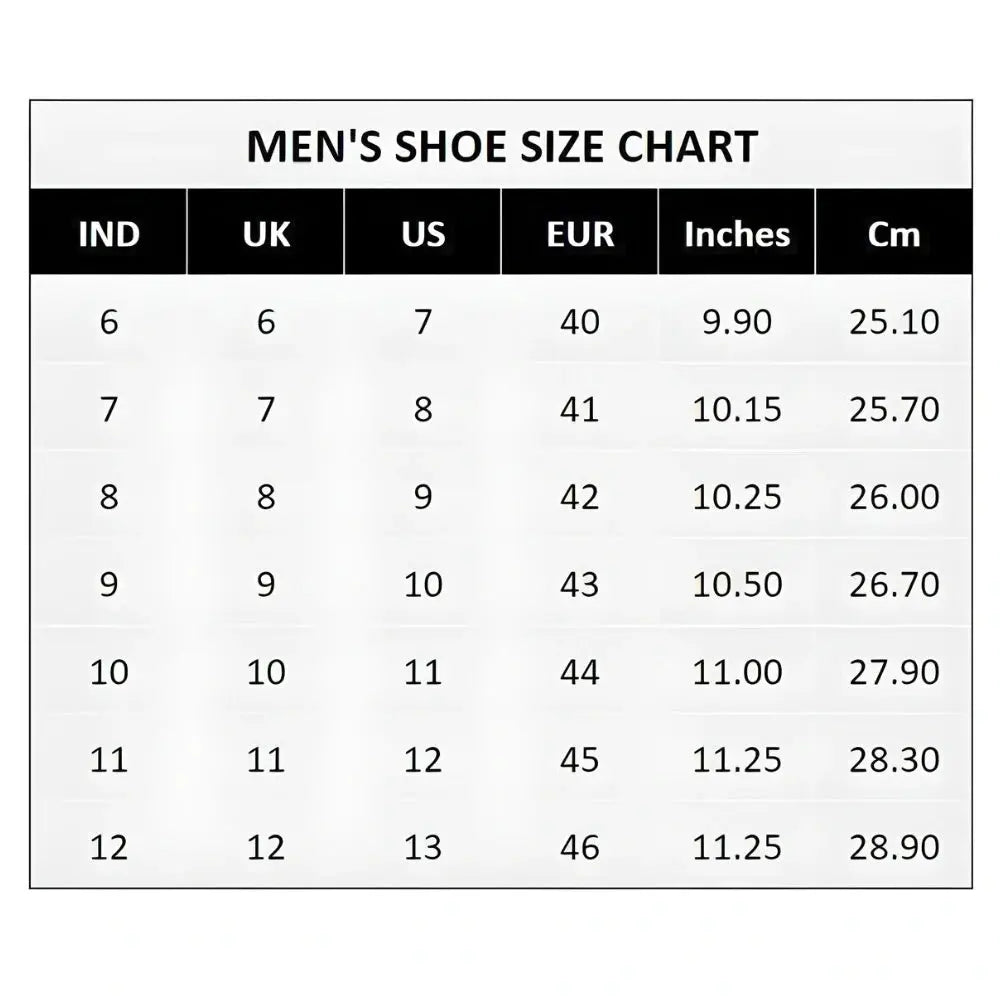Click the 25.10 cm value
The width and height of the screenshot is (1000, 1000).
(x=894, y=322)
